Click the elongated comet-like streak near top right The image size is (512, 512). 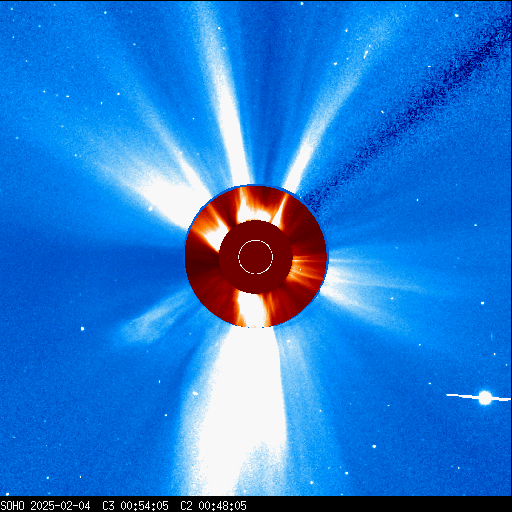coord(367,53)
